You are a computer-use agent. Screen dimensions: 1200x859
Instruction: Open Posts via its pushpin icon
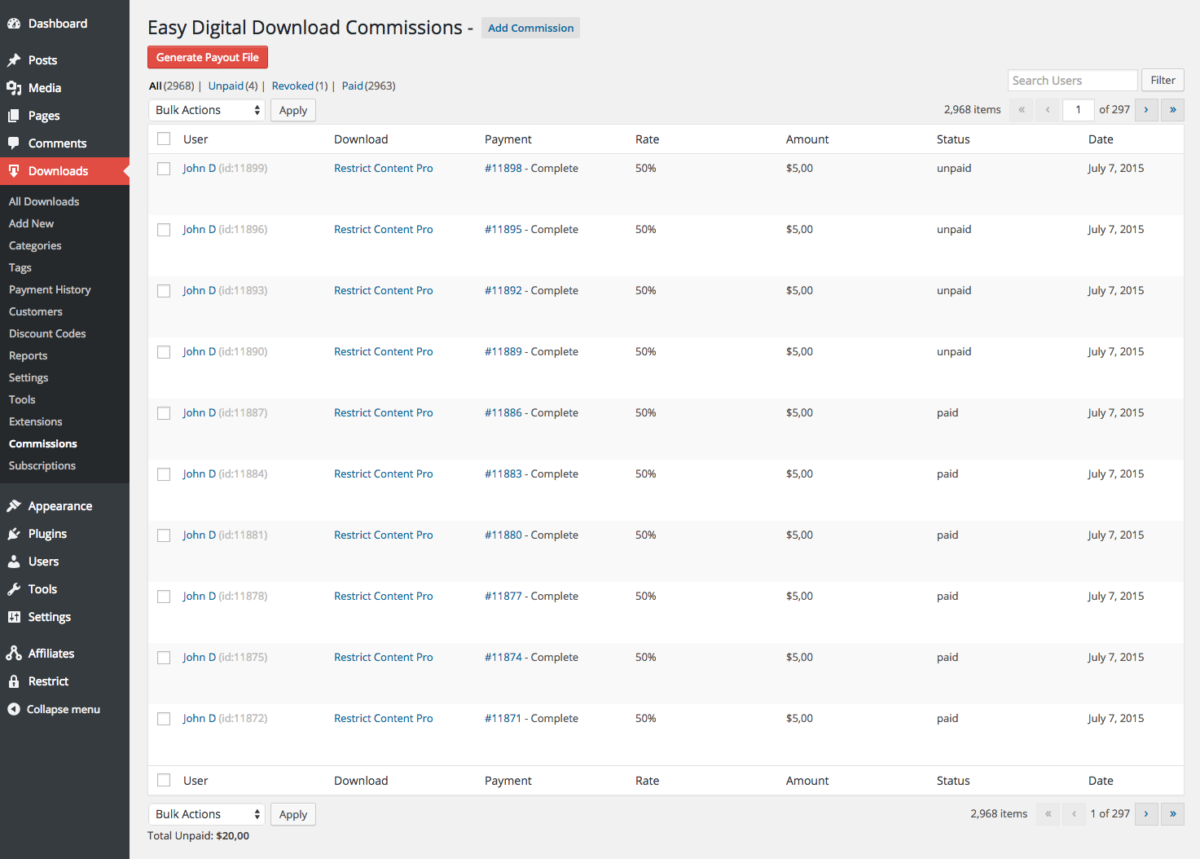14,60
